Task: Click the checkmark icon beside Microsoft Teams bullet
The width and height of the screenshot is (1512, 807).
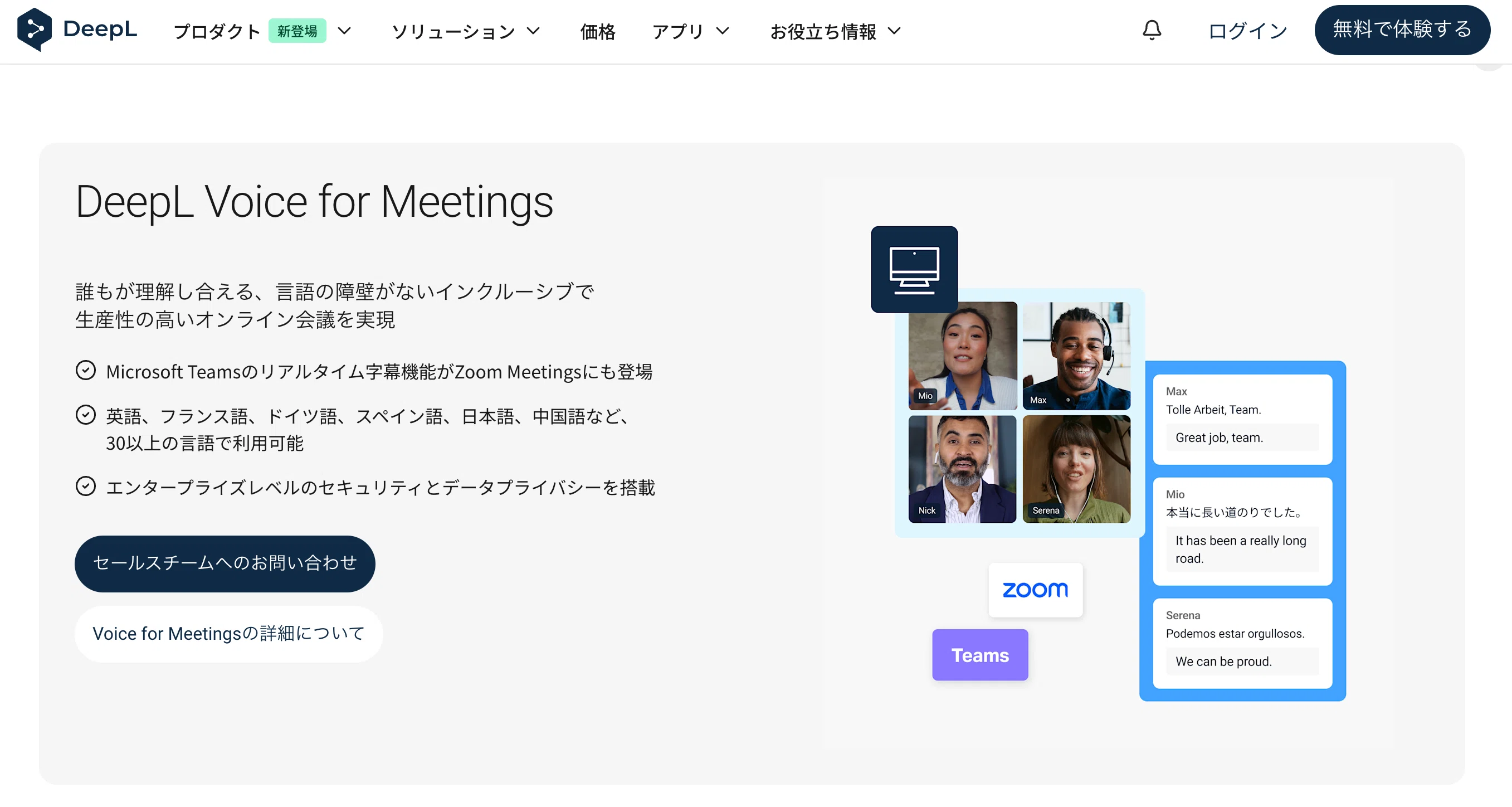Action: point(86,371)
